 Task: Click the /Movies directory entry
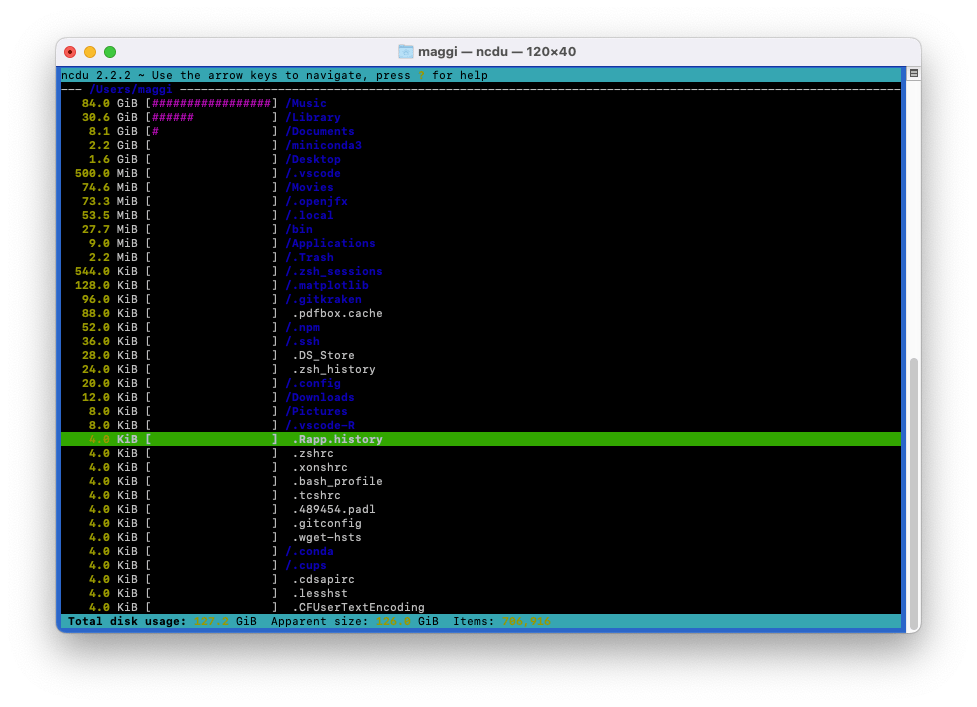click(x=310, y=187)
